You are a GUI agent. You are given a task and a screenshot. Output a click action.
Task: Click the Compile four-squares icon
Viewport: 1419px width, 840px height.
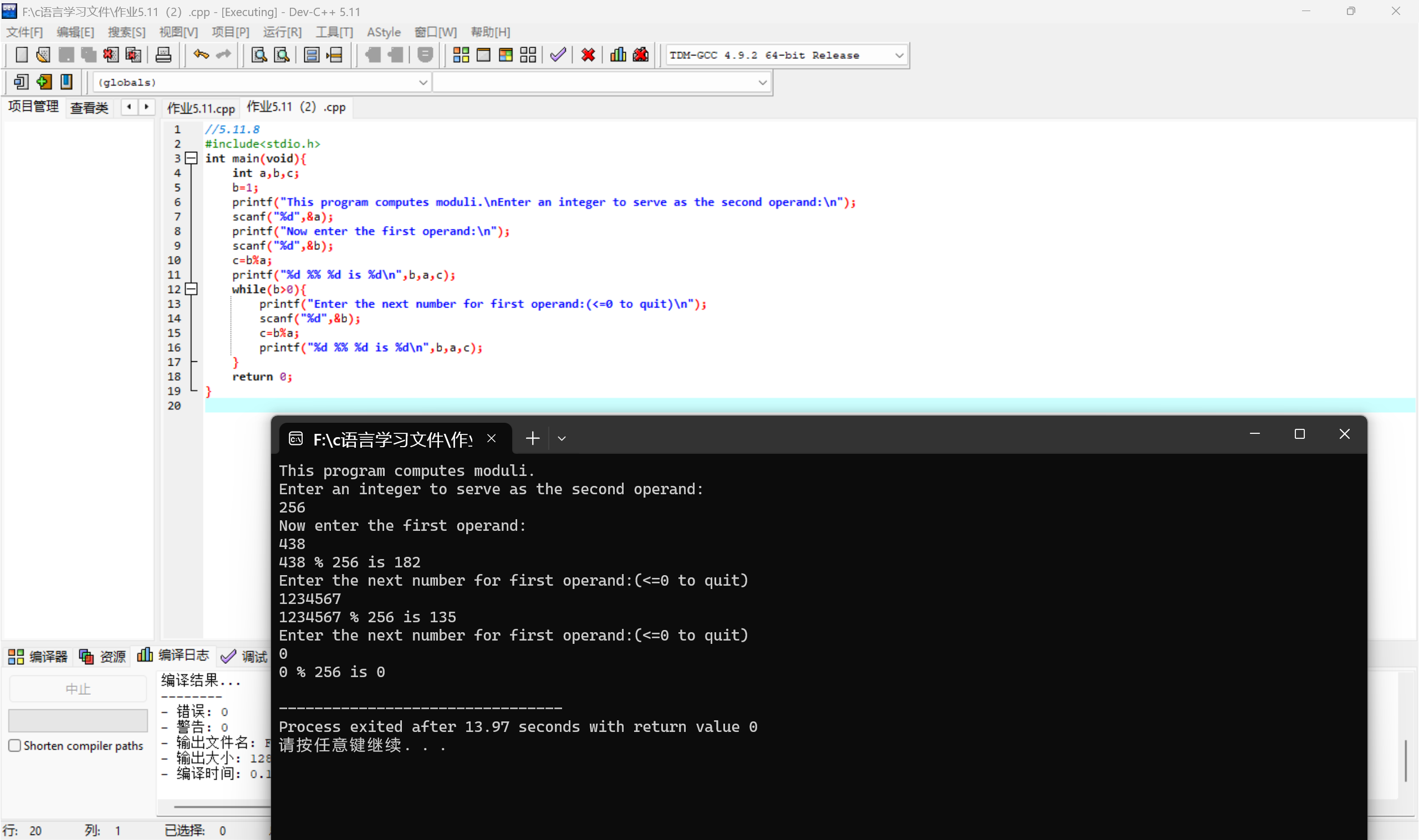[x=461, y=55]
